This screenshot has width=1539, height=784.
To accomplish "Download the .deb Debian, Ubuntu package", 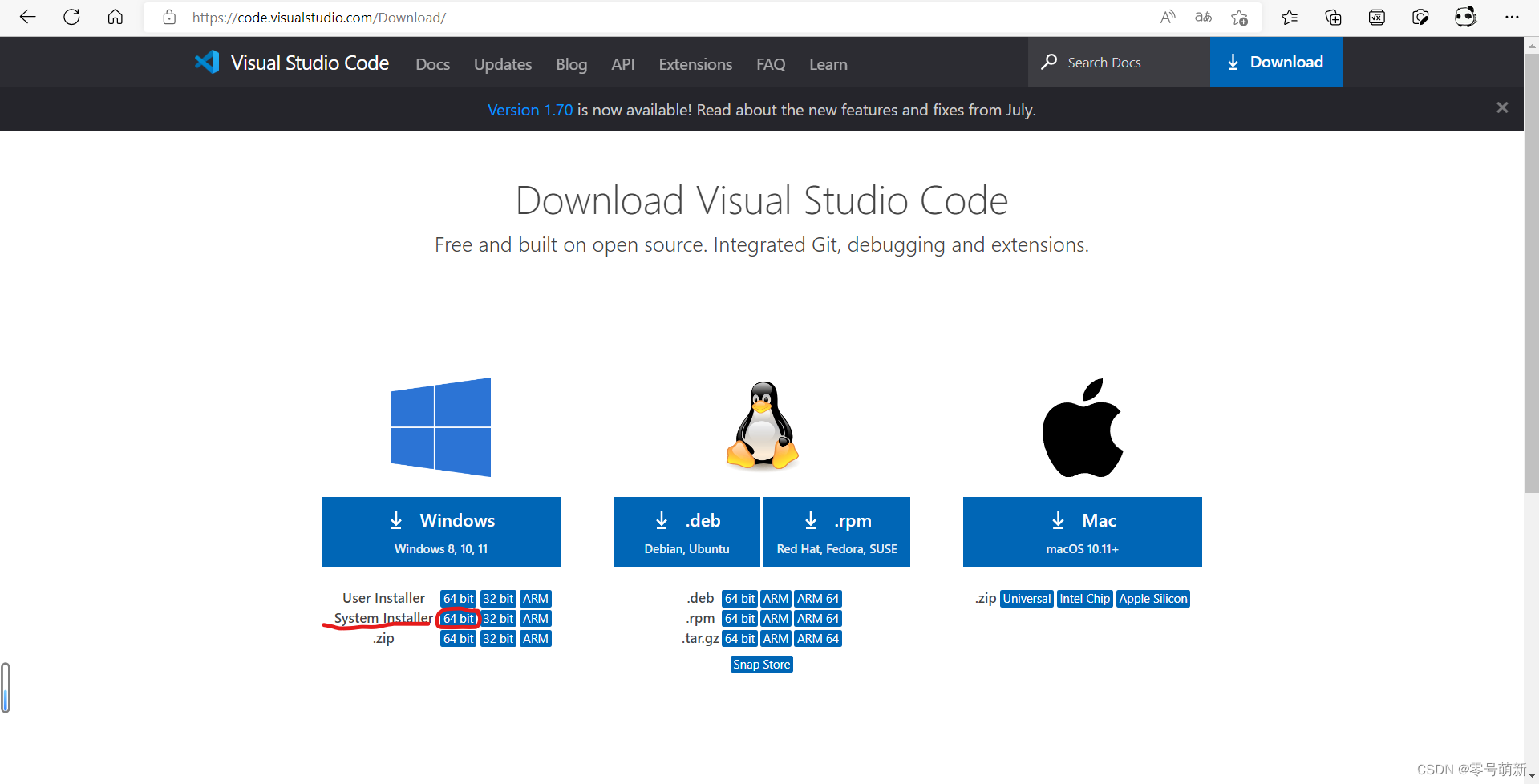I will coord(686,531).
